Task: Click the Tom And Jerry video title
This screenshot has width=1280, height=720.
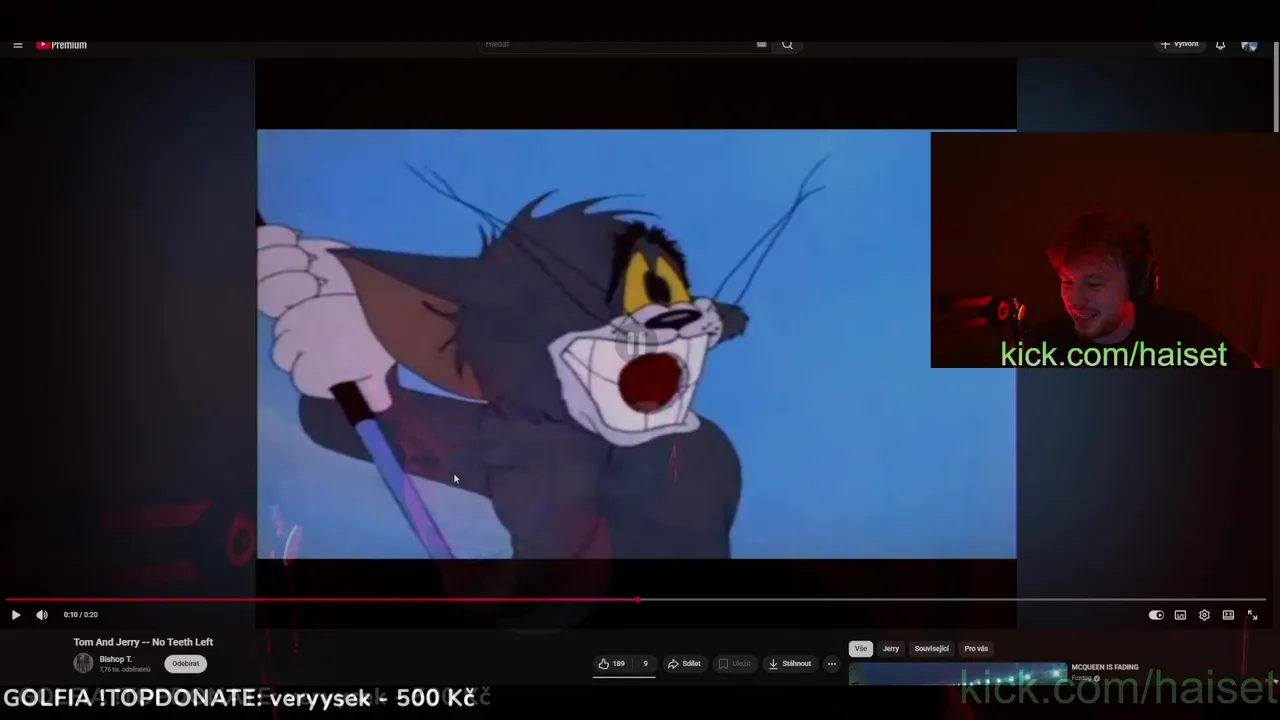Action: point(143,642)
